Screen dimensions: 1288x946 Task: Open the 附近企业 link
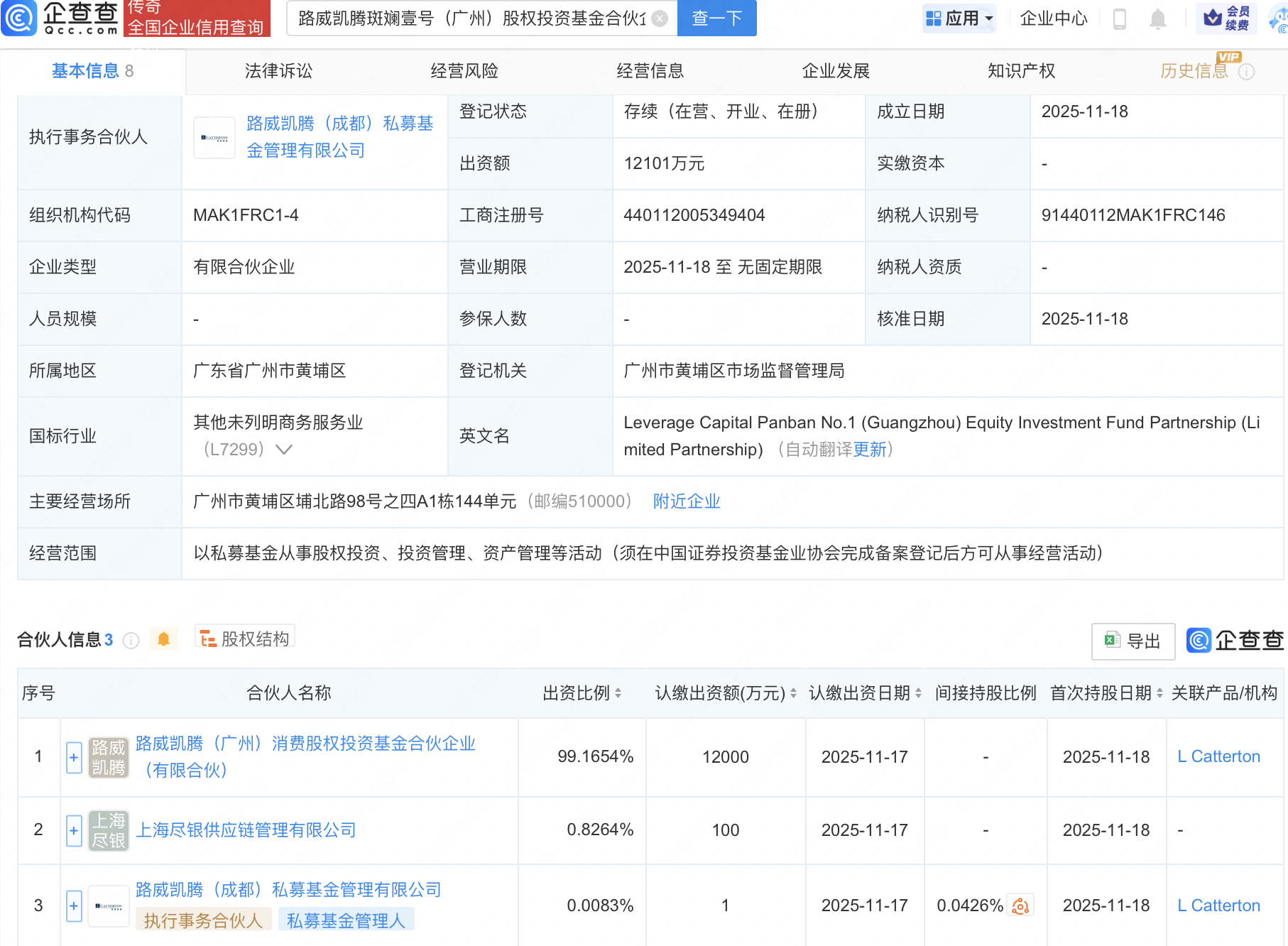pyautogui.click(x=686, y=501)
